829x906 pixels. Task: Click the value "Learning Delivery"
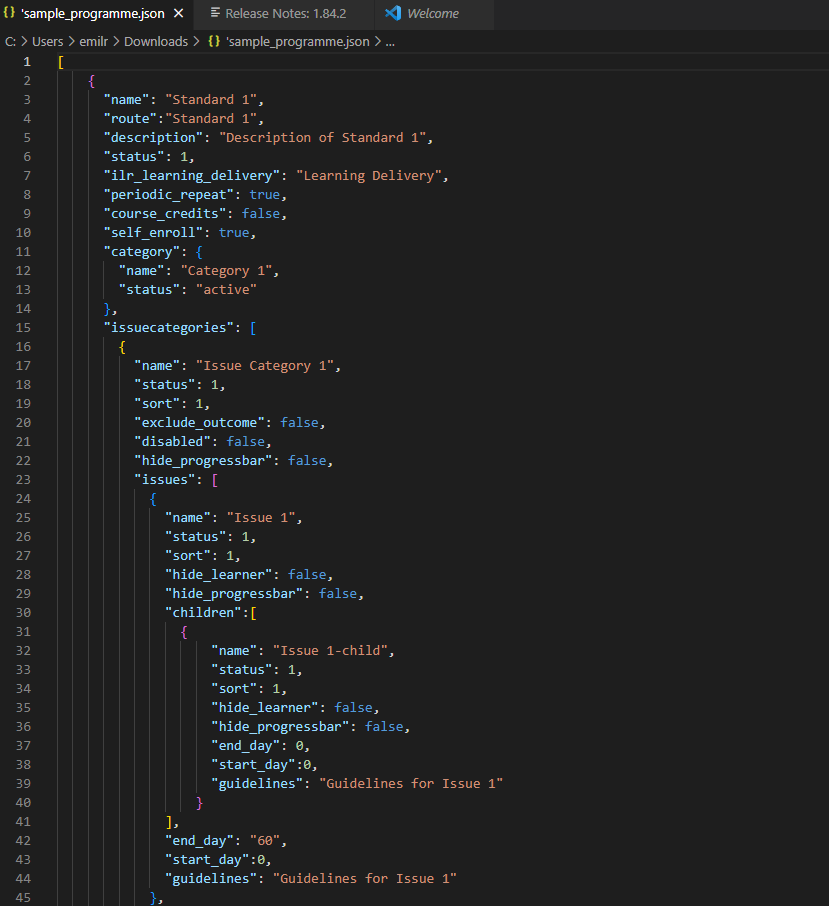pos(369,176)
